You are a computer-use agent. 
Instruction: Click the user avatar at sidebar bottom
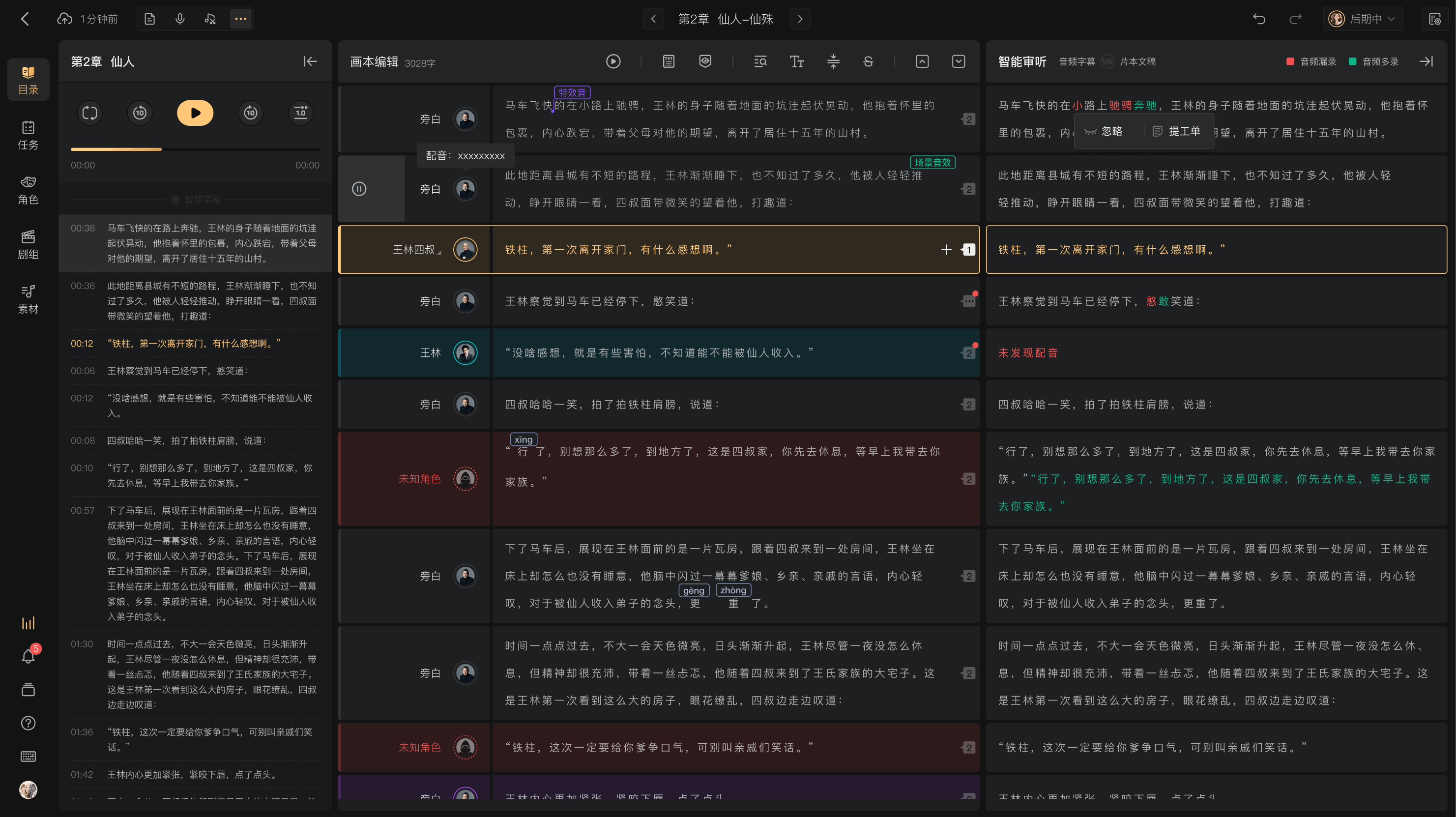point(28,790)
